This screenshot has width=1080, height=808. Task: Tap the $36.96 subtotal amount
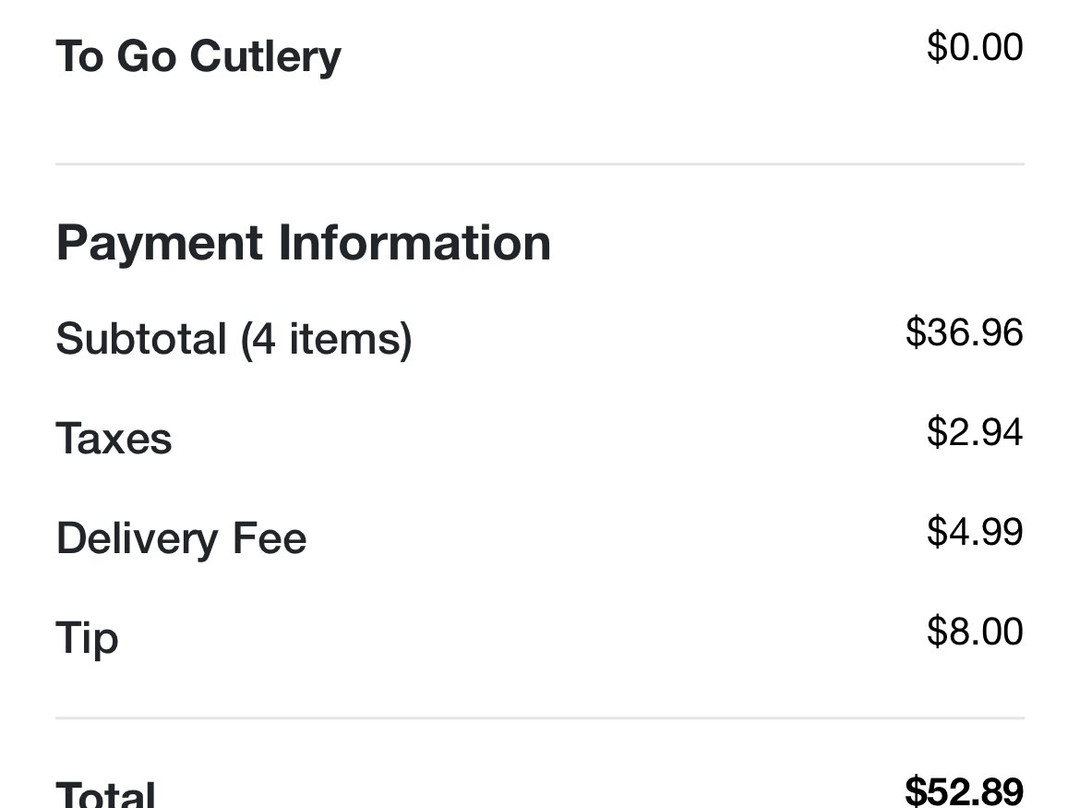[964, 332]
